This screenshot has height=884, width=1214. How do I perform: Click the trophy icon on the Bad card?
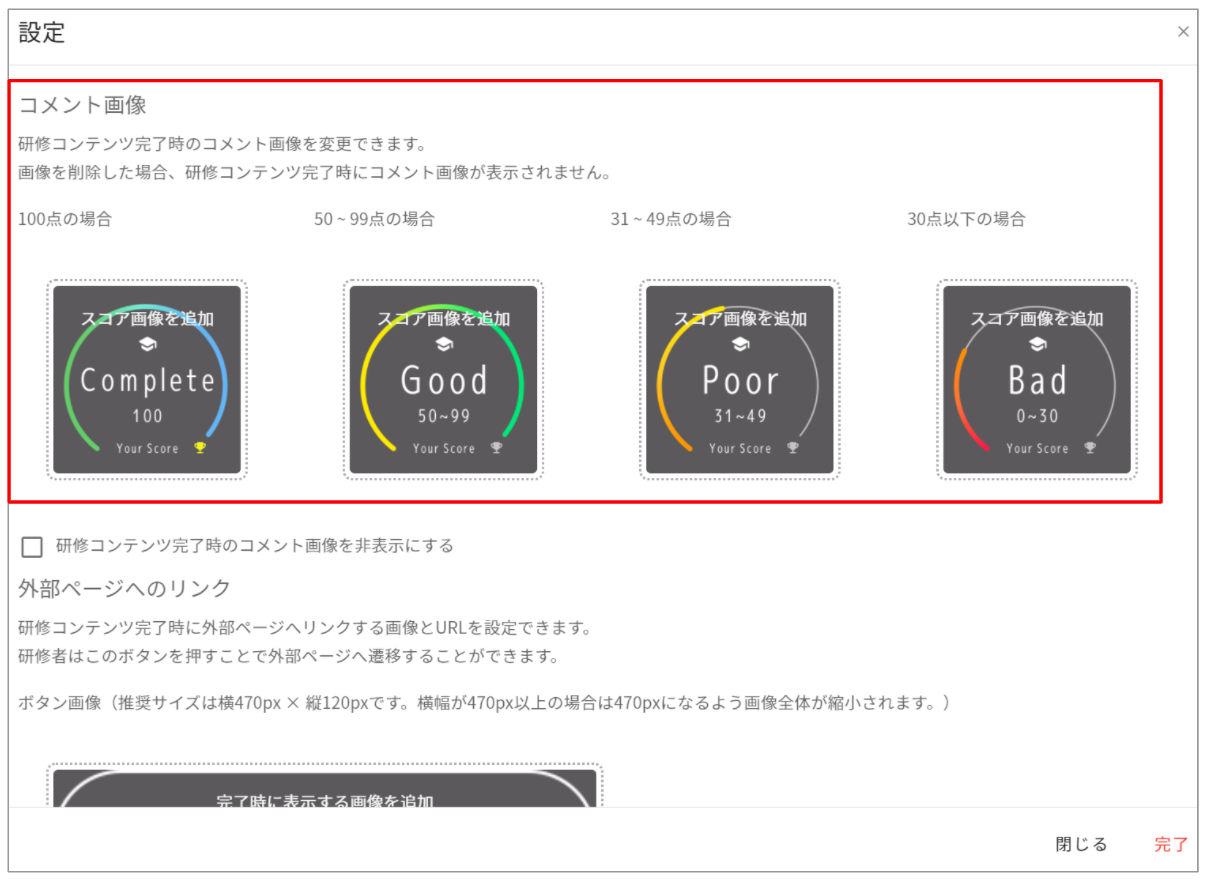[1090, 448]
